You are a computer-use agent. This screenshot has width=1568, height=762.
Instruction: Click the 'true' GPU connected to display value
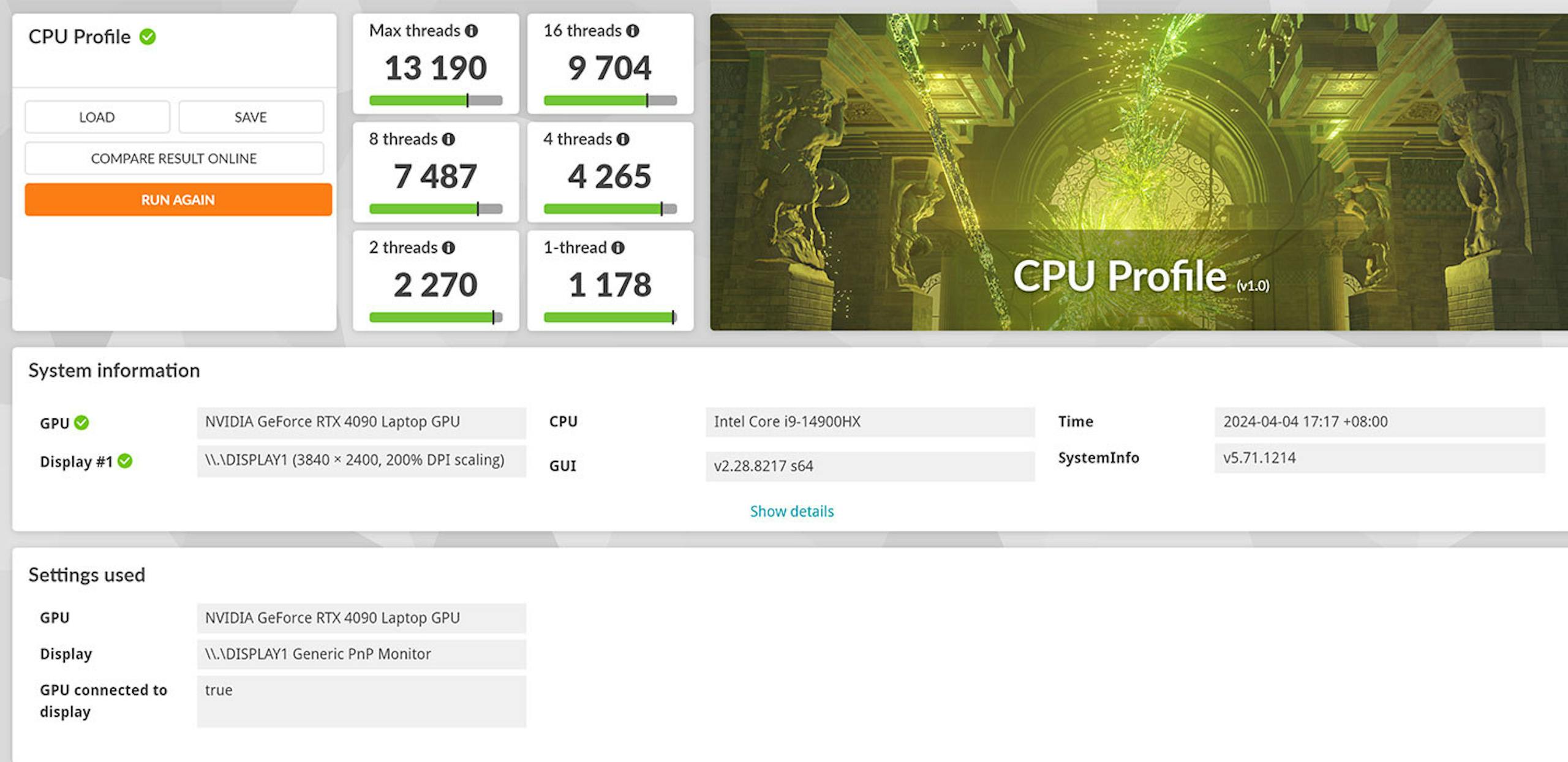click(x=361, y=701)
